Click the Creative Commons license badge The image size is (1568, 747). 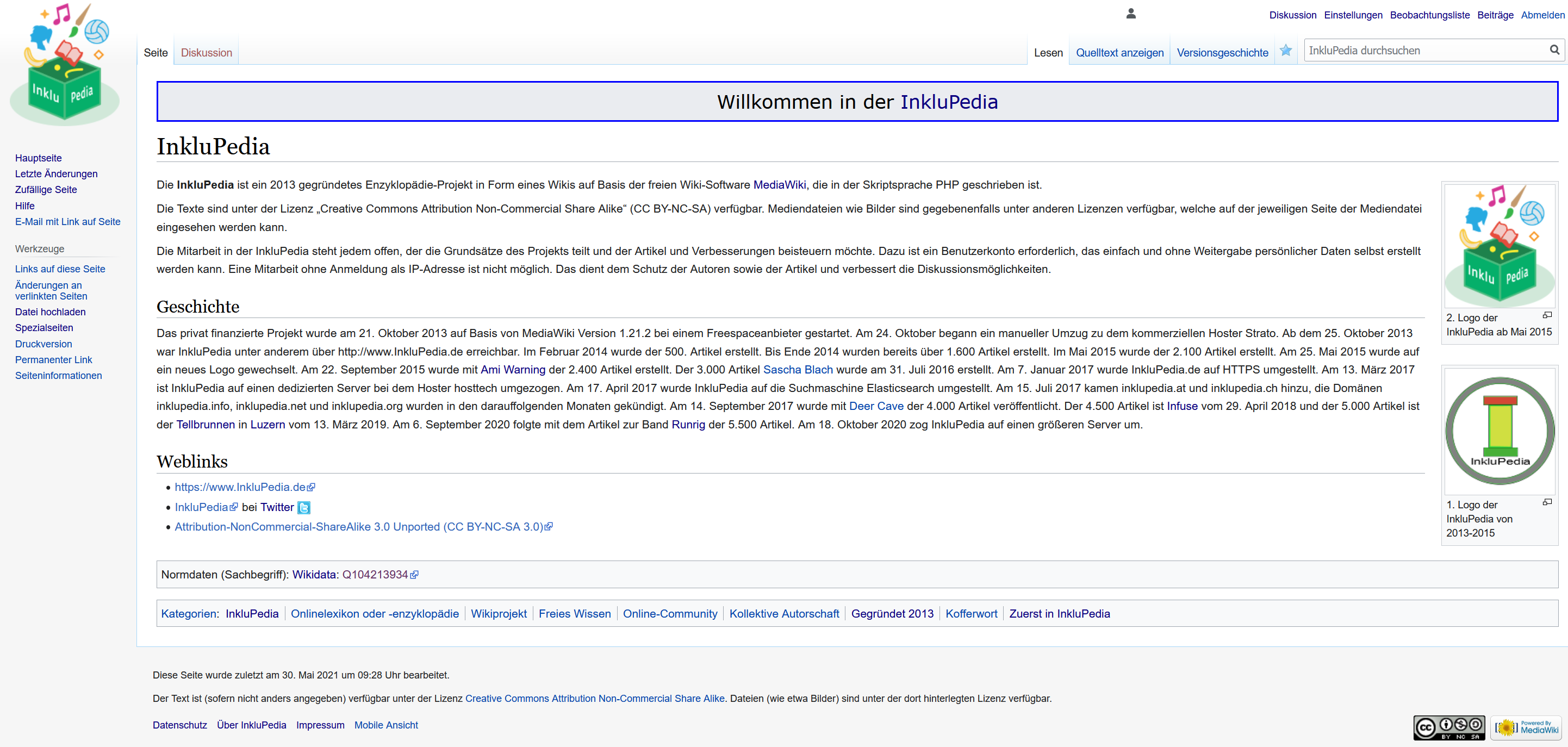pyautogui.click(x=1449, y=727)
